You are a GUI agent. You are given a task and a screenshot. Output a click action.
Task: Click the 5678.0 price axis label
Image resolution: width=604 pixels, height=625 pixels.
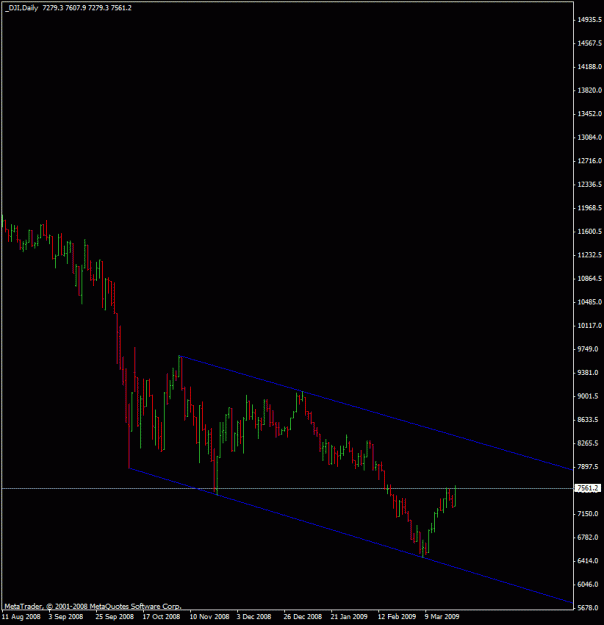[588, 608]
